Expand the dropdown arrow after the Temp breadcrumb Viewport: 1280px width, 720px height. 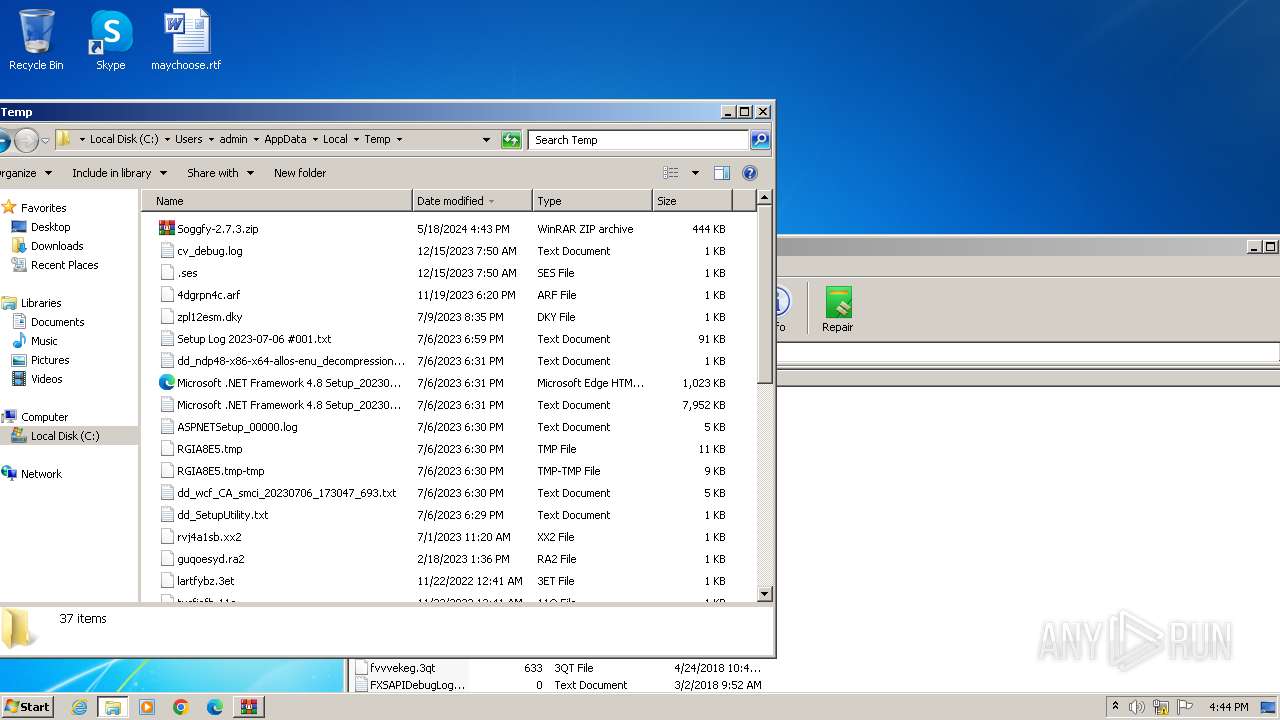[399, 139]
